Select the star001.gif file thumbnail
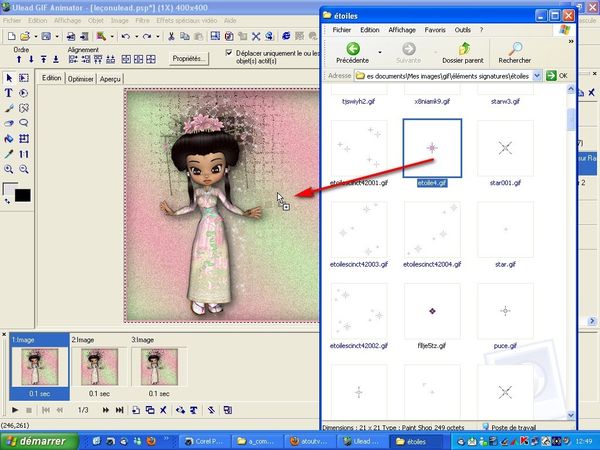Viewport: 600px width, 450px height. pyautogui.click(x=505, y=148)
